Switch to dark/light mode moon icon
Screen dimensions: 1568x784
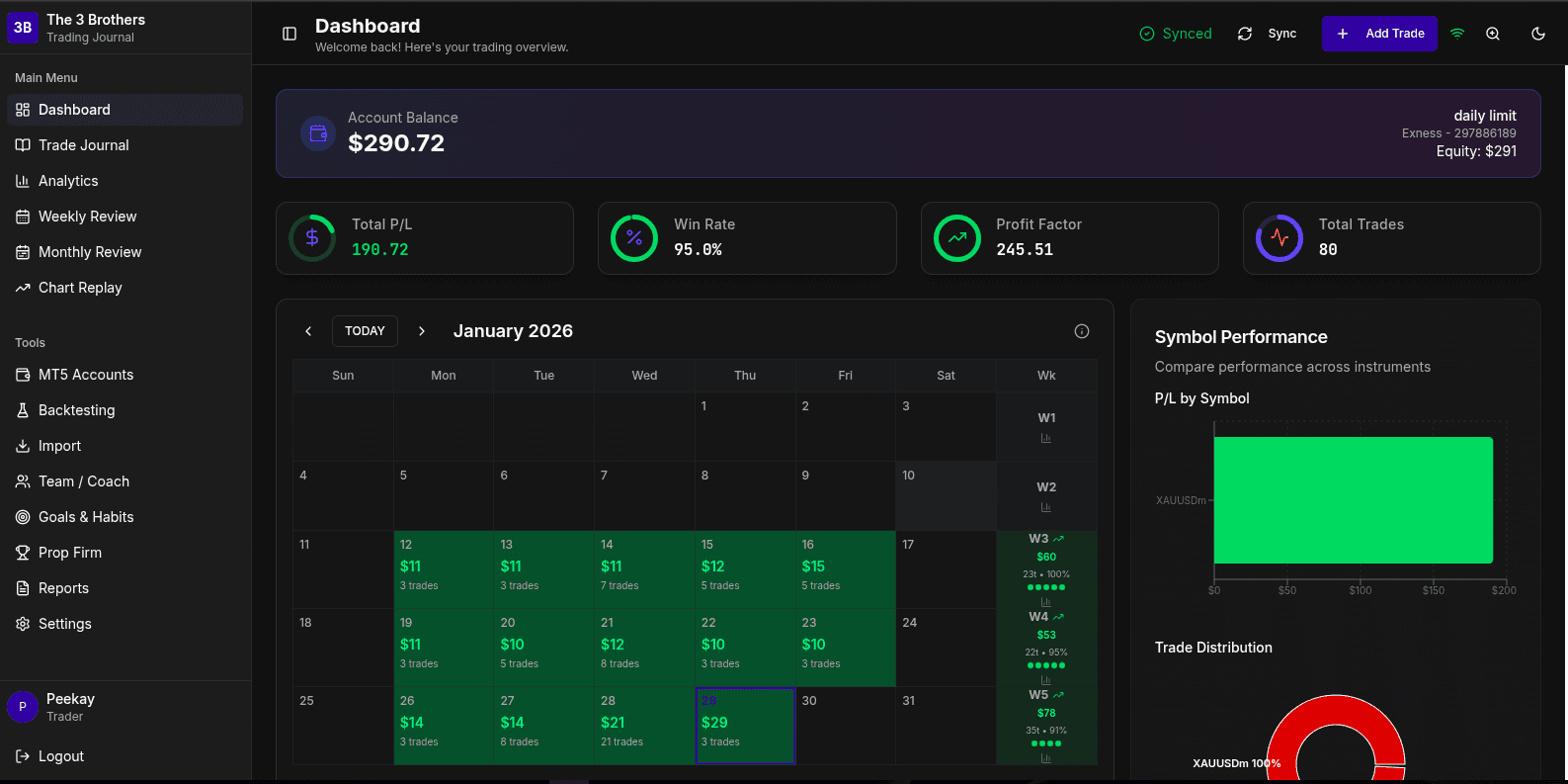(1538, 34)
